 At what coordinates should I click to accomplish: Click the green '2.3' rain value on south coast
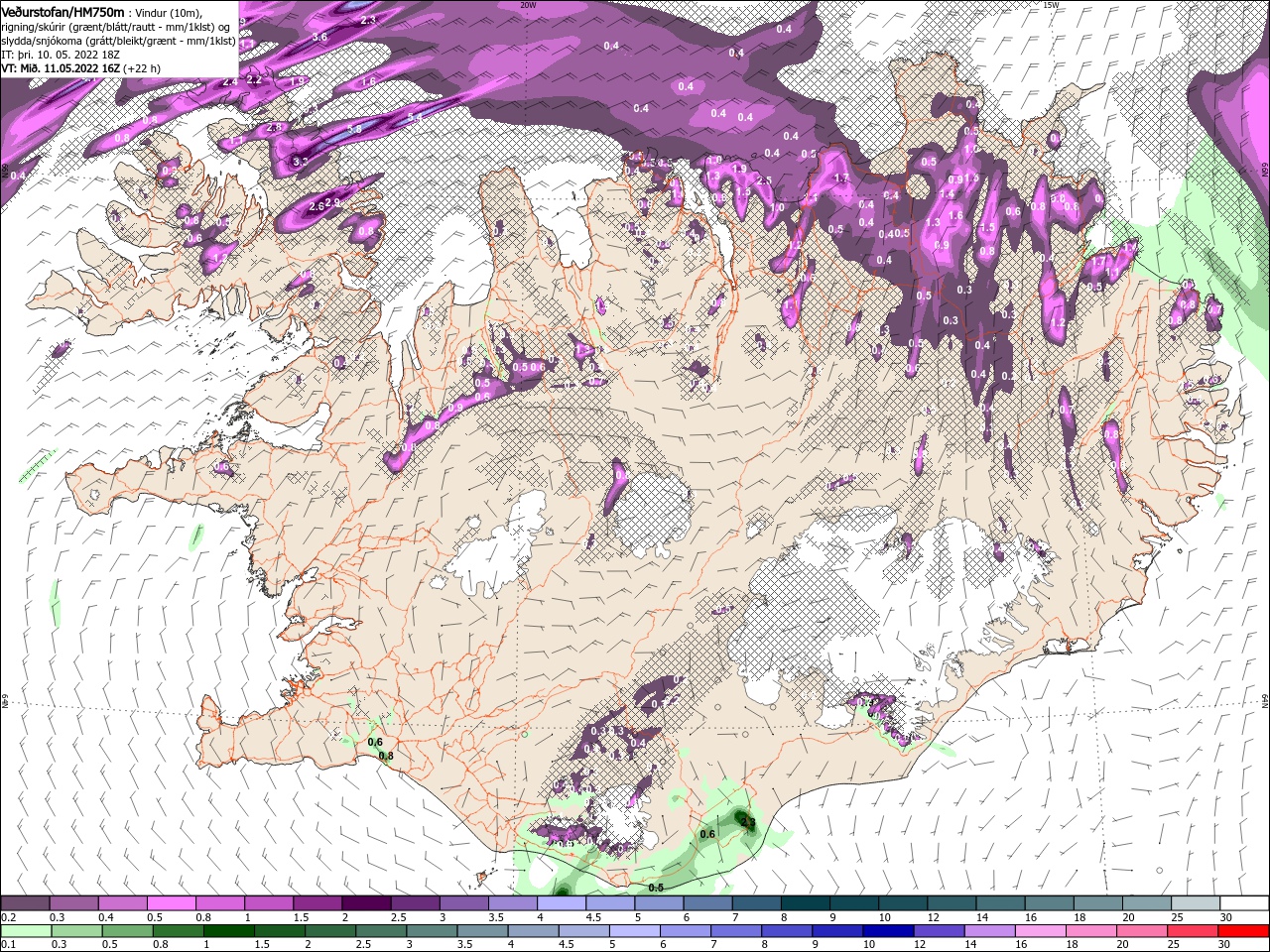point(748,823)
